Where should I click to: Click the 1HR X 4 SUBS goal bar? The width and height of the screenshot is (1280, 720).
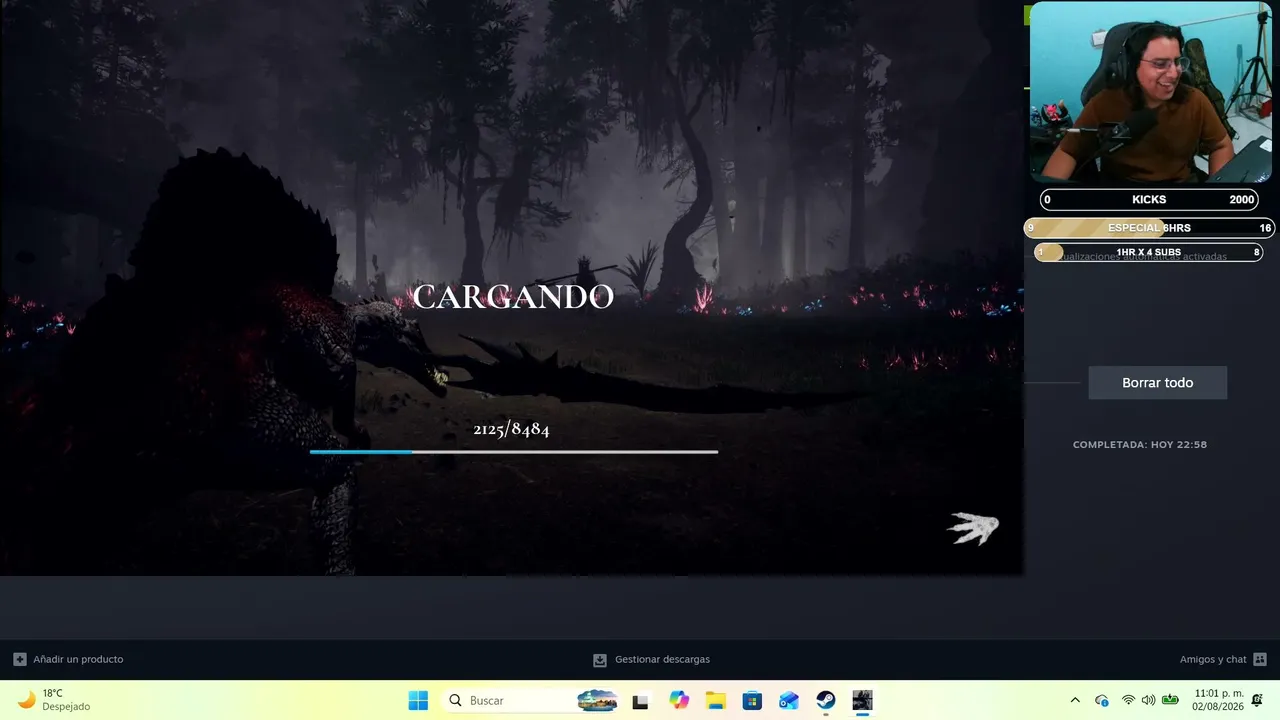[x=1149, y=252]
